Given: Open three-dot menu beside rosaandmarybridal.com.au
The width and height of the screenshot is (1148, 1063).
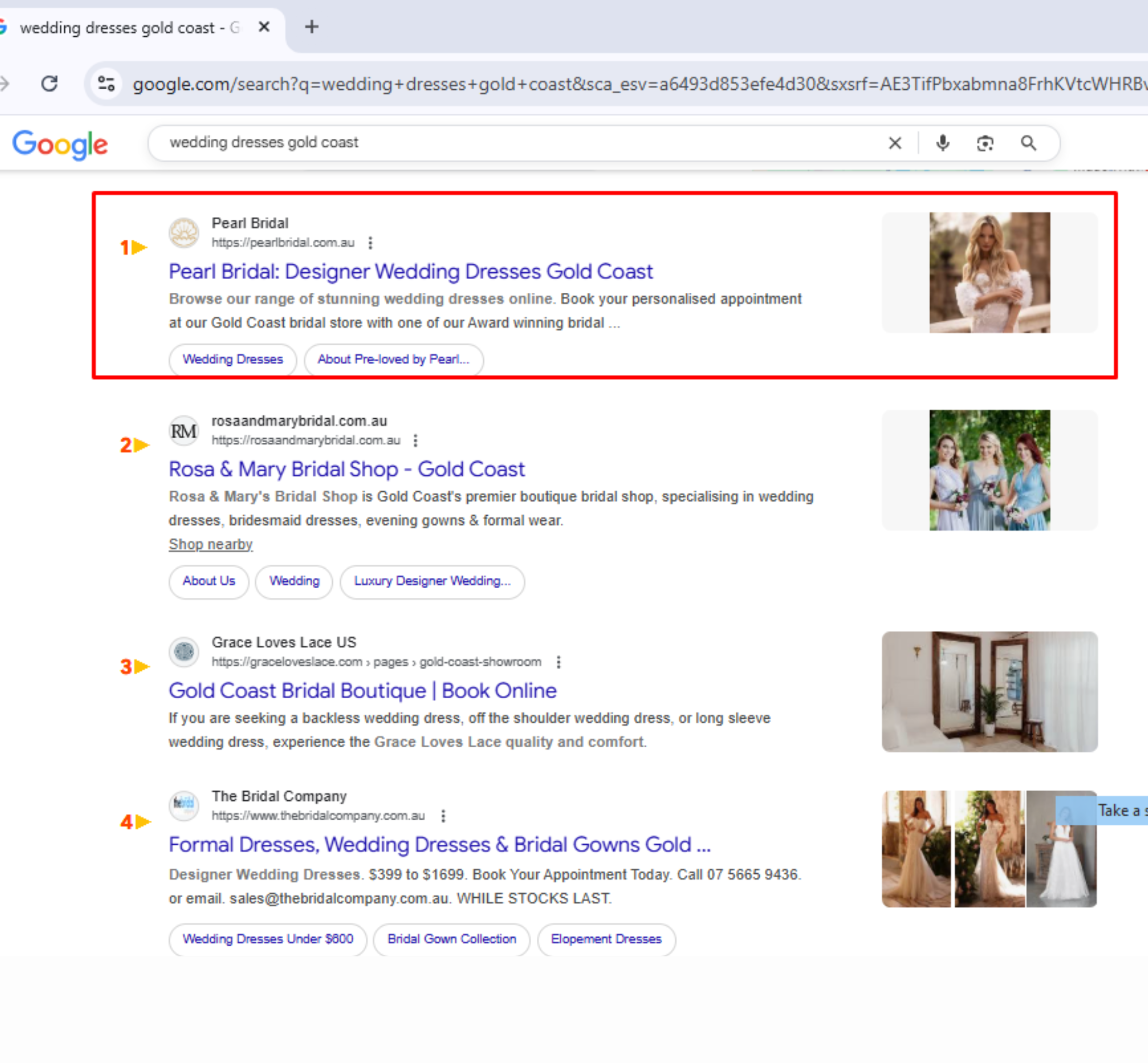Looking at the screenshot, I should click(x=415, y=441).
